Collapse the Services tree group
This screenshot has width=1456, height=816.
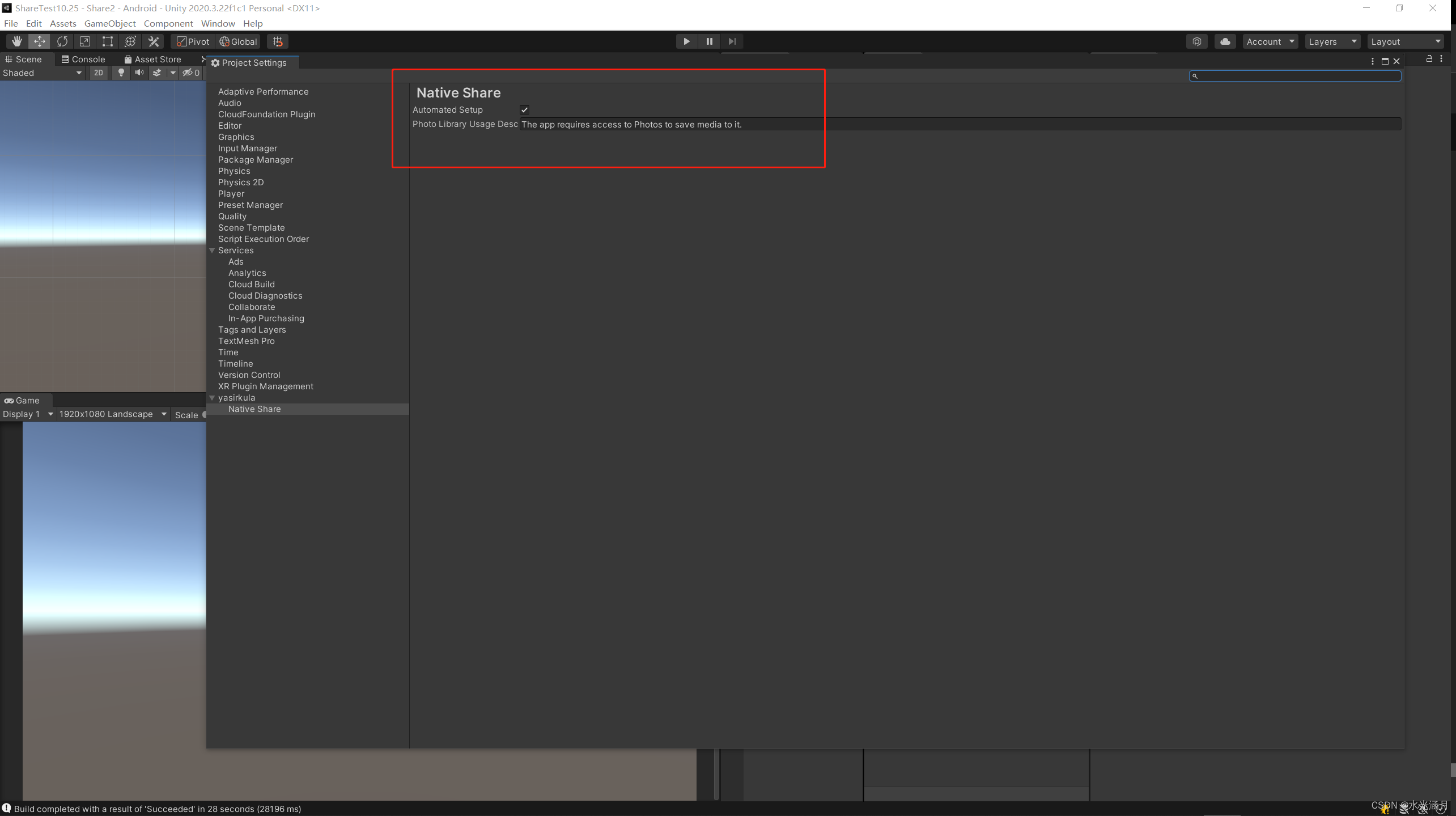(213, 250)
